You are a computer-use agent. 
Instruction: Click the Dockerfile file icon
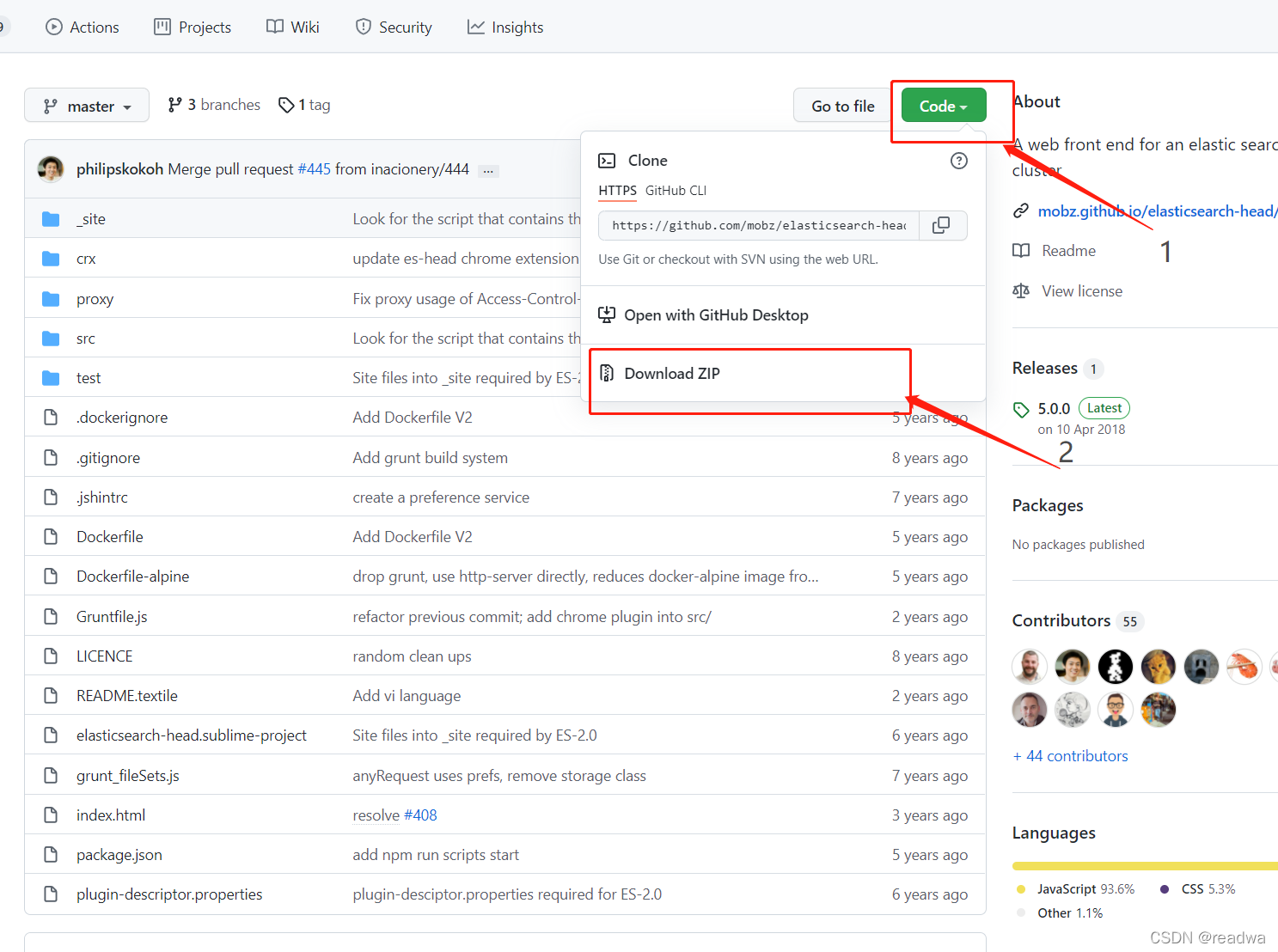point(51,537)
